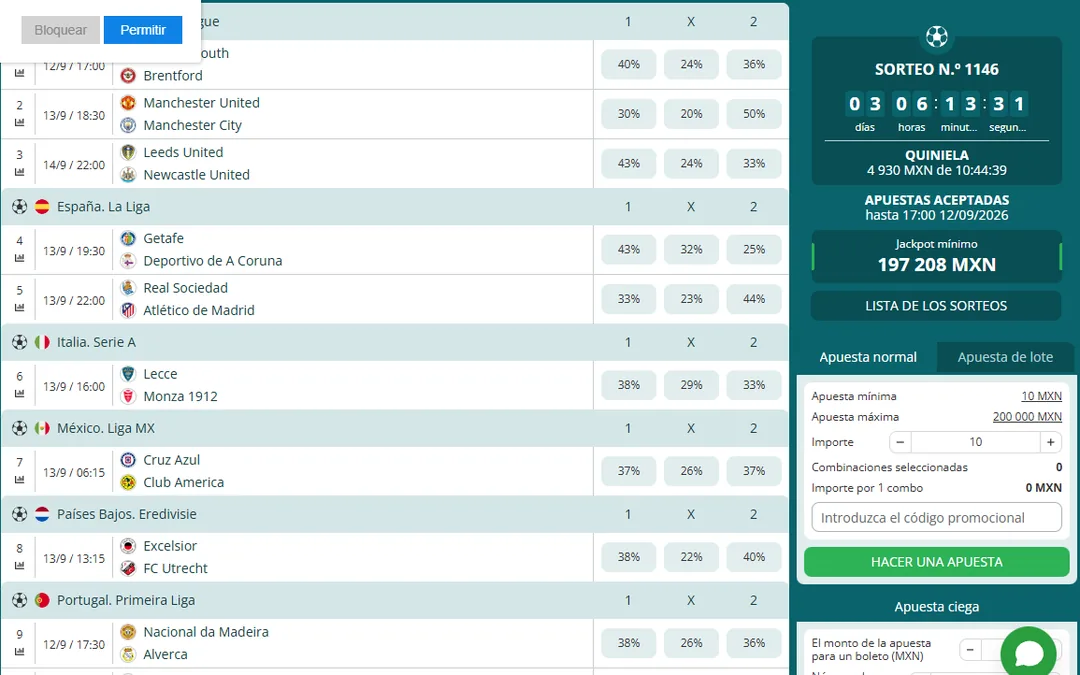1080x675 pixels.
Task: Click Getafe club crest
Action: [128, 238]
